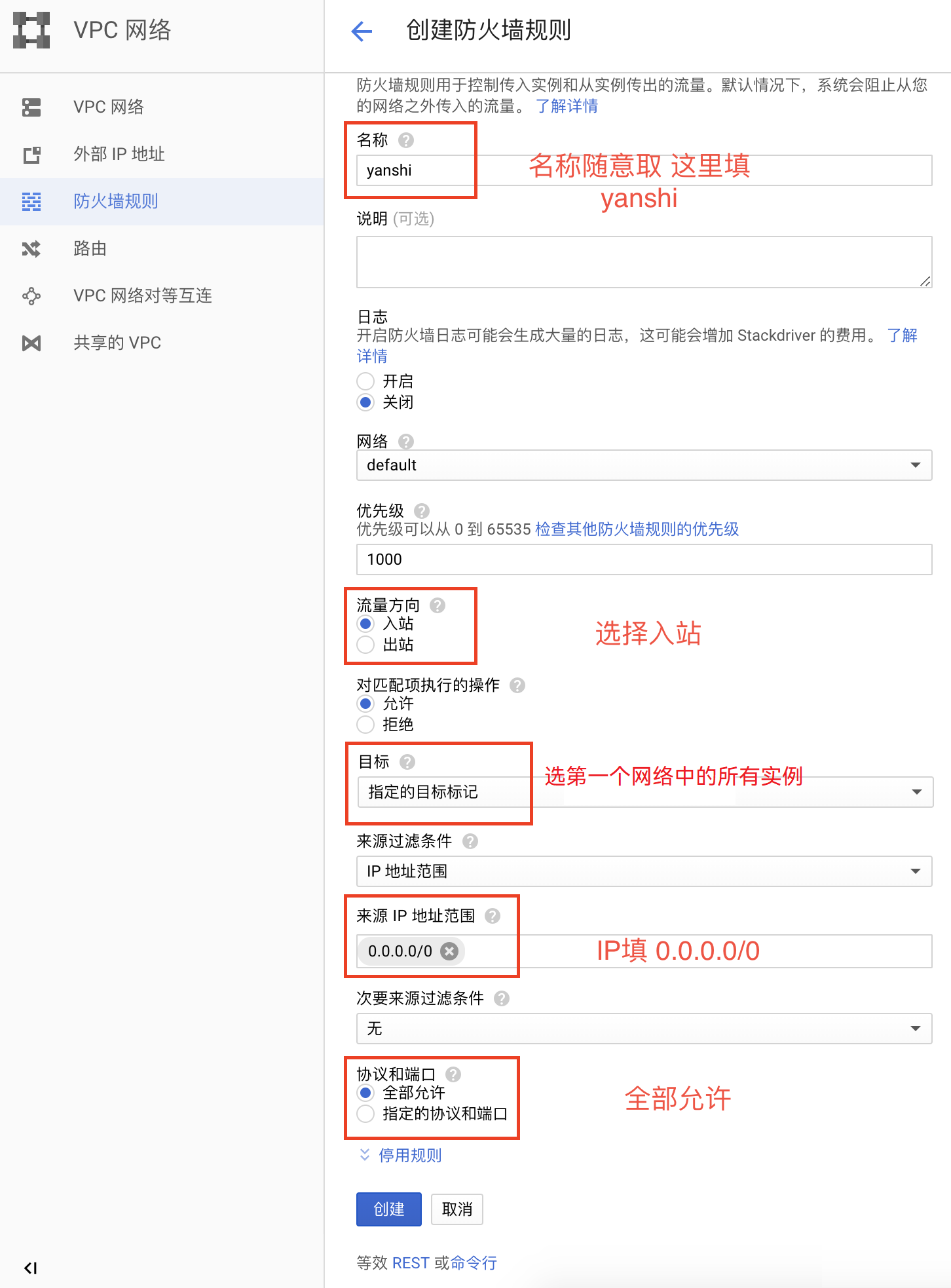Select 允许 as the match action
Screen dimensions: 951x1288
click(365, 704)
